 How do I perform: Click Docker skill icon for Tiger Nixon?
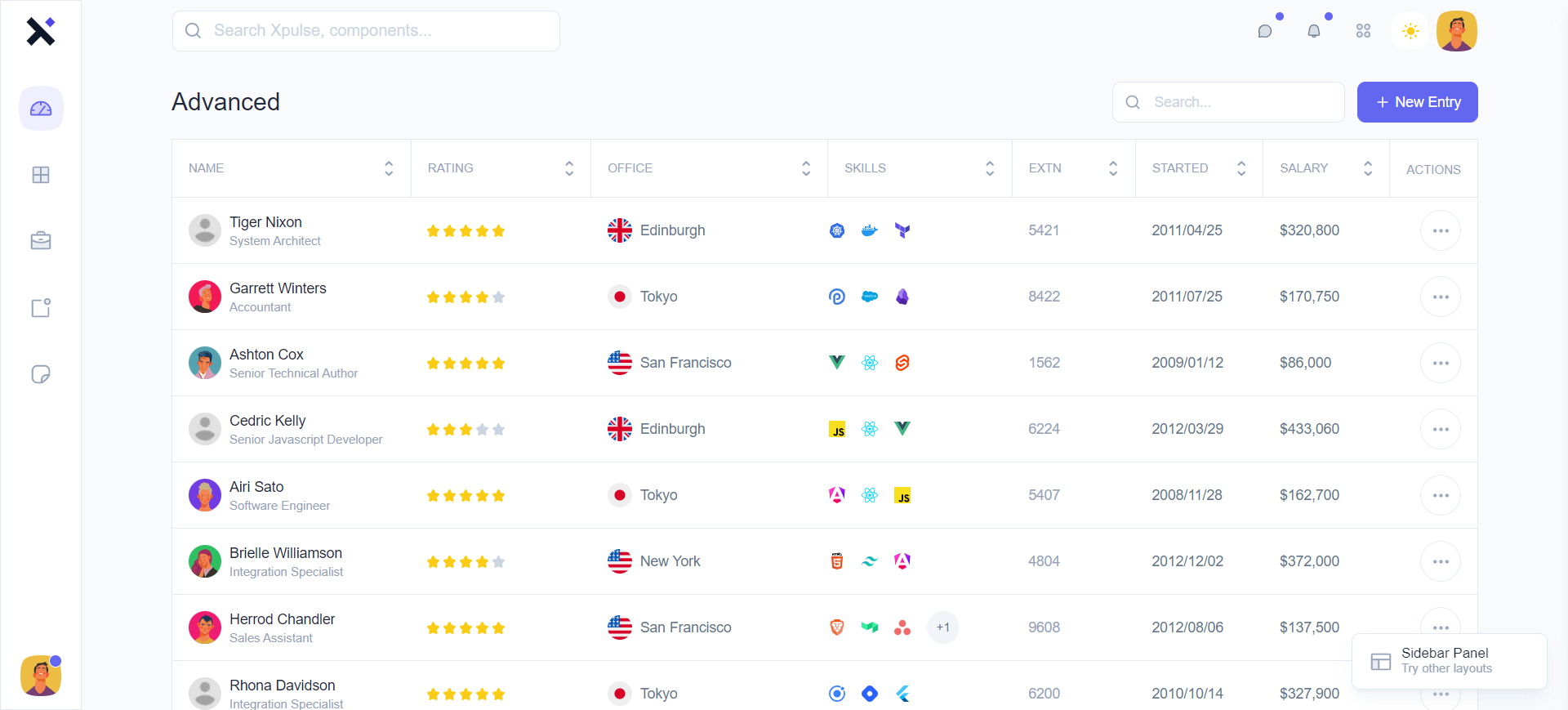coord(870,230)
